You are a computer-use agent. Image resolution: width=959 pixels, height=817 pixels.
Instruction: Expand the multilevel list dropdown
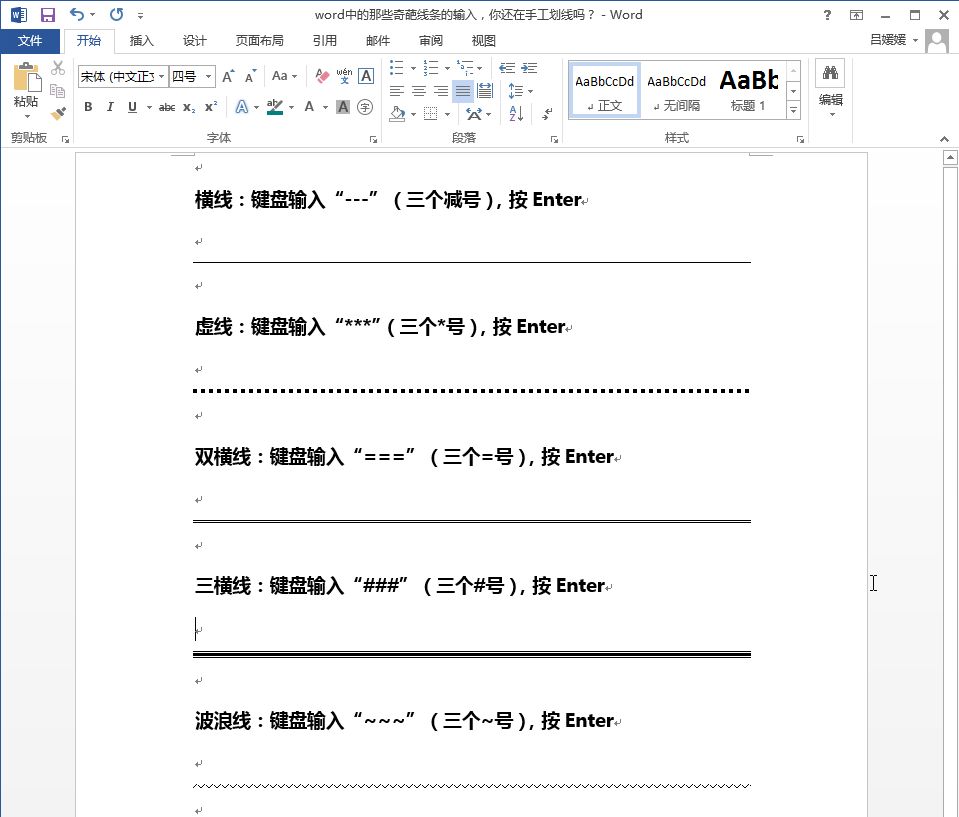point(480,68)
